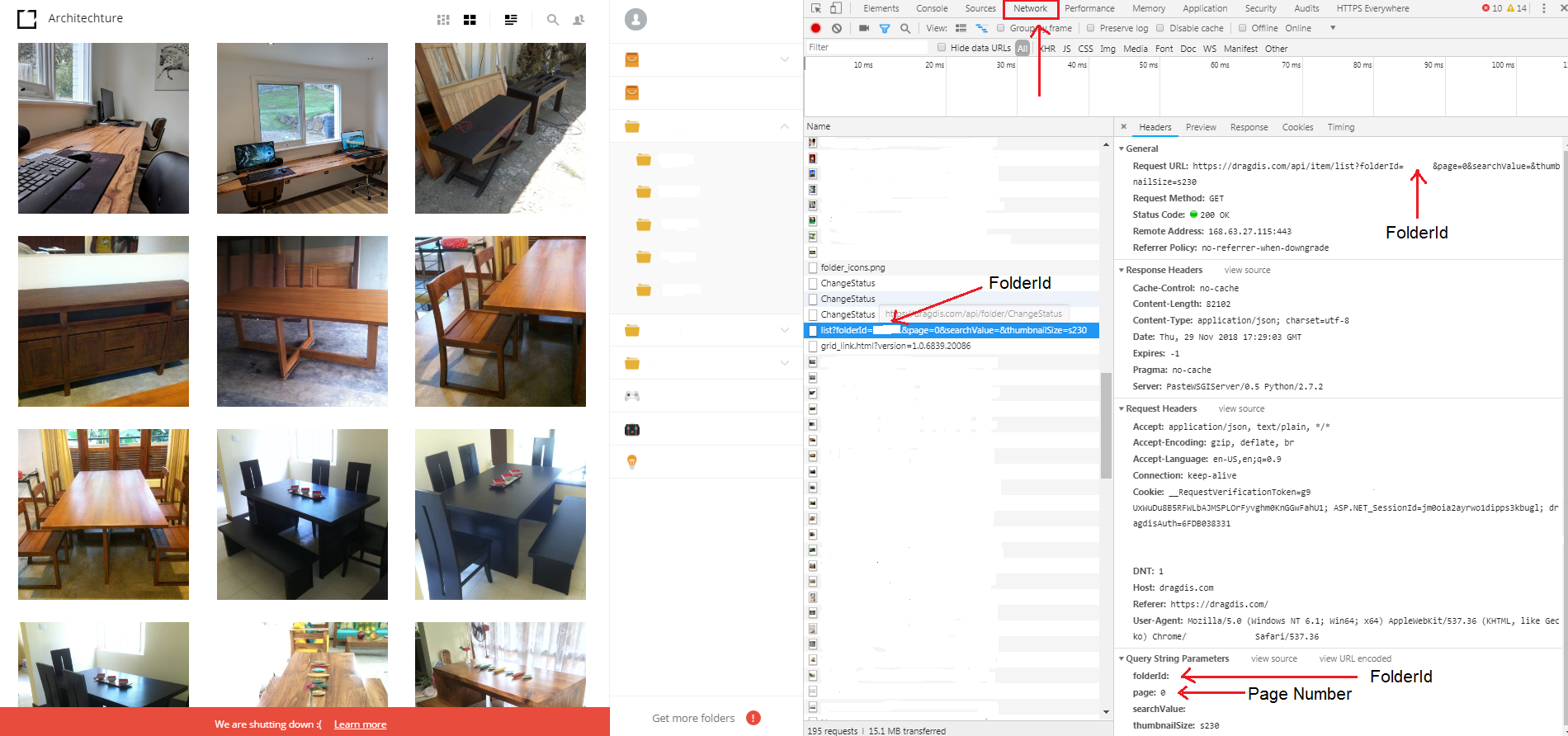The image size is (1568, 736).
Task: Open network search magnifier in DevTools
Action: [x=905, y=28]
